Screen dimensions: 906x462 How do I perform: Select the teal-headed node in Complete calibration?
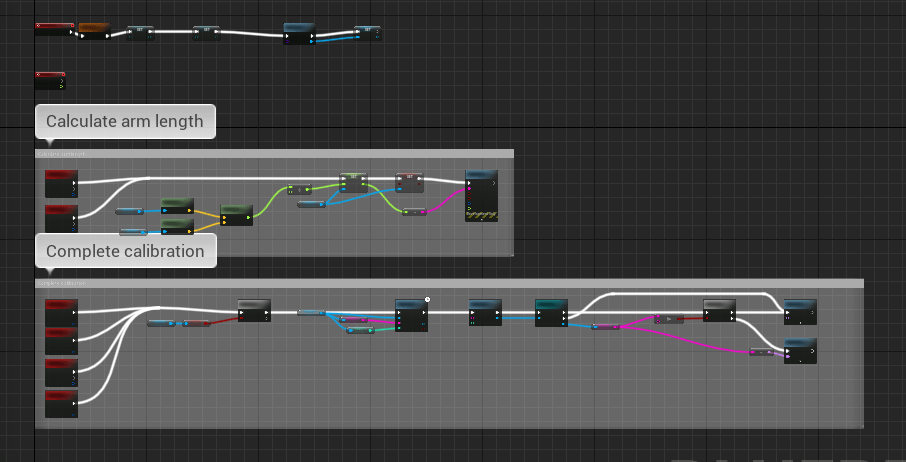click(x=551, y=312)
